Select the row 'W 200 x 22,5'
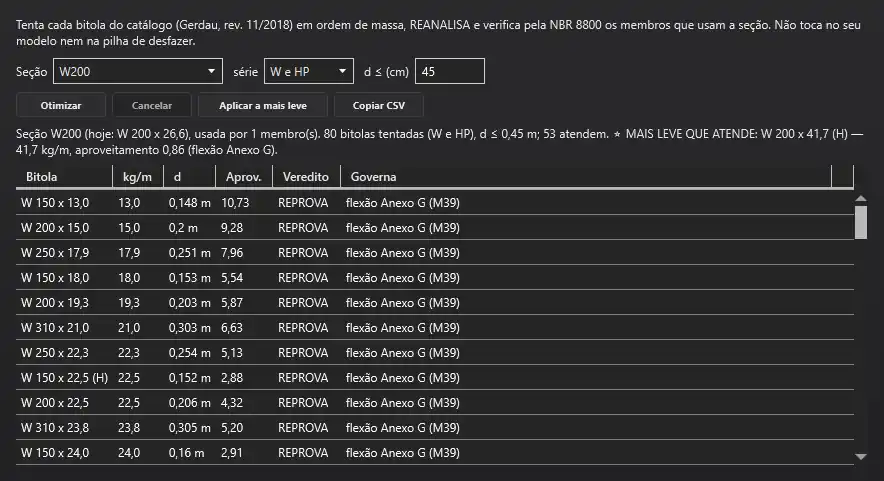The width and height of the screenshot is (884, 481). 435,403
